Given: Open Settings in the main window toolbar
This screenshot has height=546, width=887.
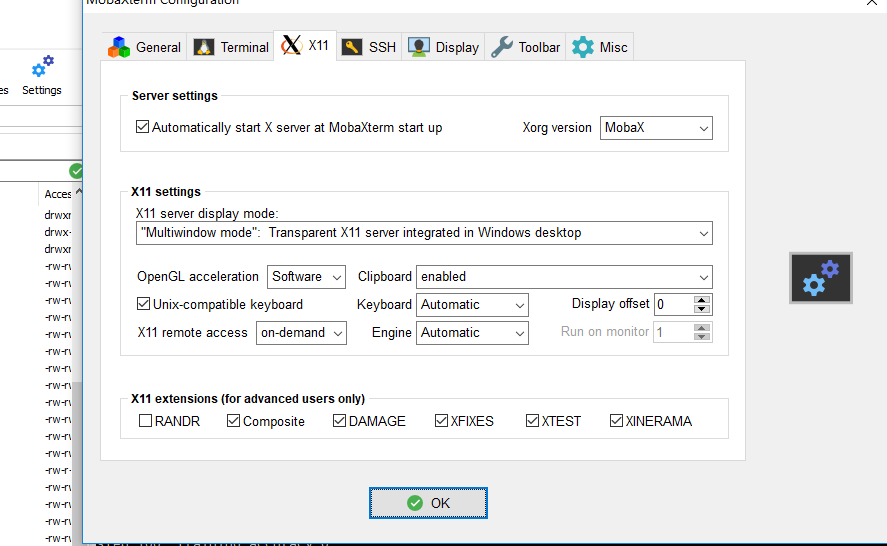Looking at the screenshot, I should tap(42, 76).
